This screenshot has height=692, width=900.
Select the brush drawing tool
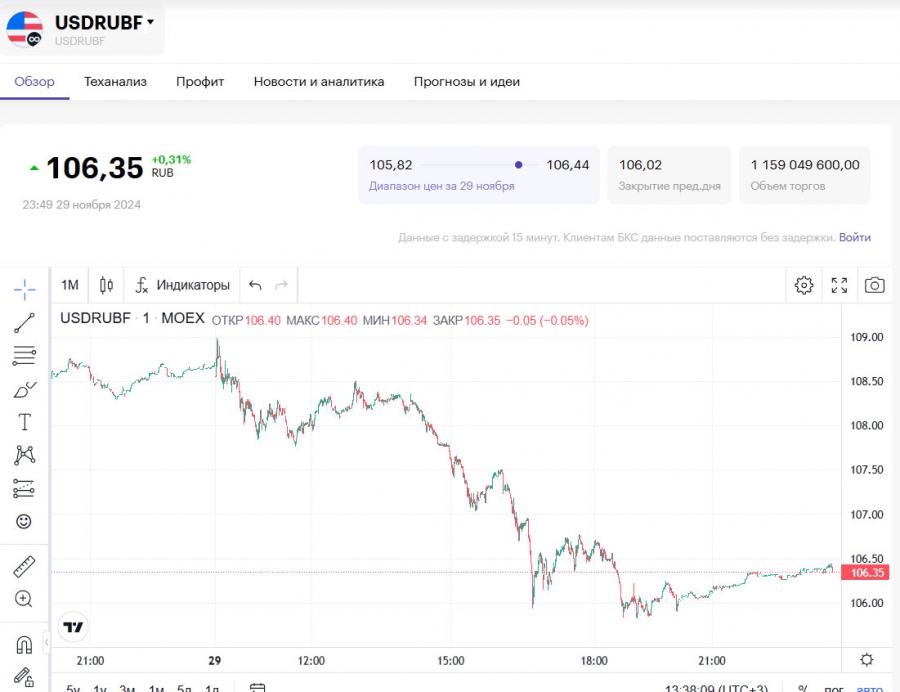pos(25,389)
